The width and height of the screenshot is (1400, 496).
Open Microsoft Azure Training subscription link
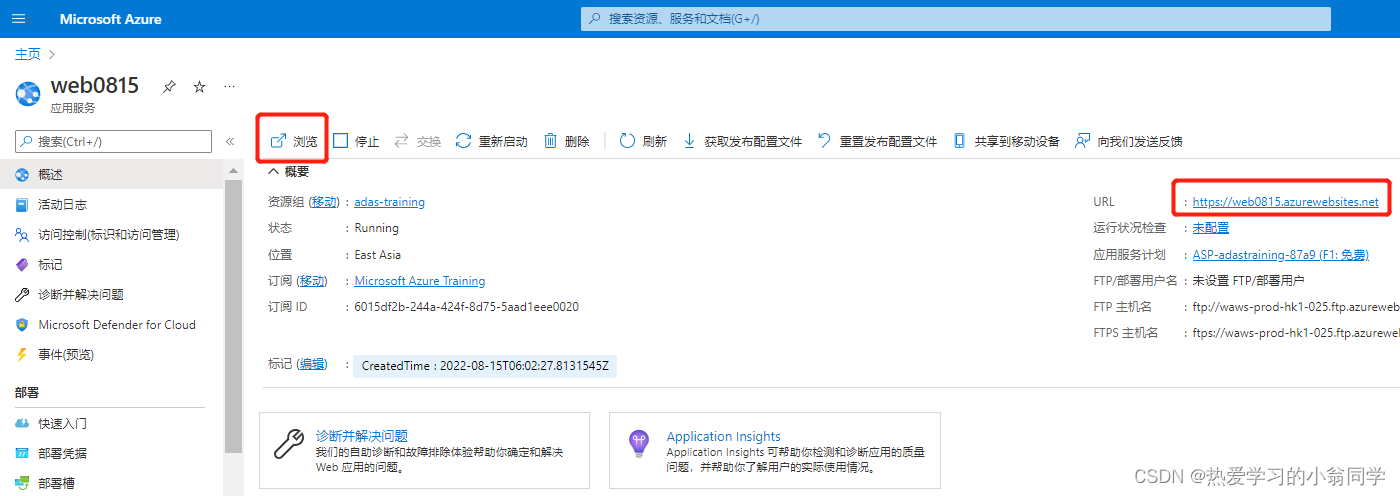[x=420, y=281]
